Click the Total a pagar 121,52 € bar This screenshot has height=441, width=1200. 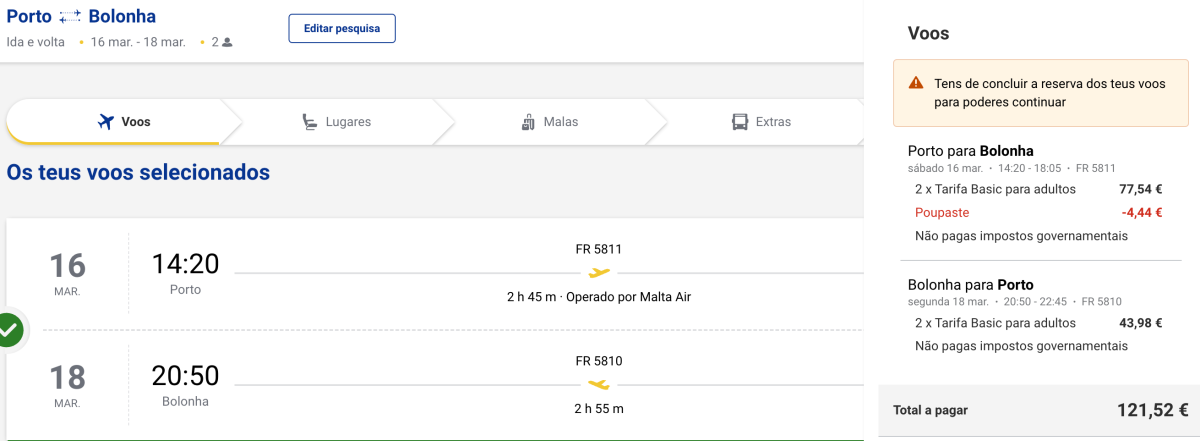coord(1038,410)
